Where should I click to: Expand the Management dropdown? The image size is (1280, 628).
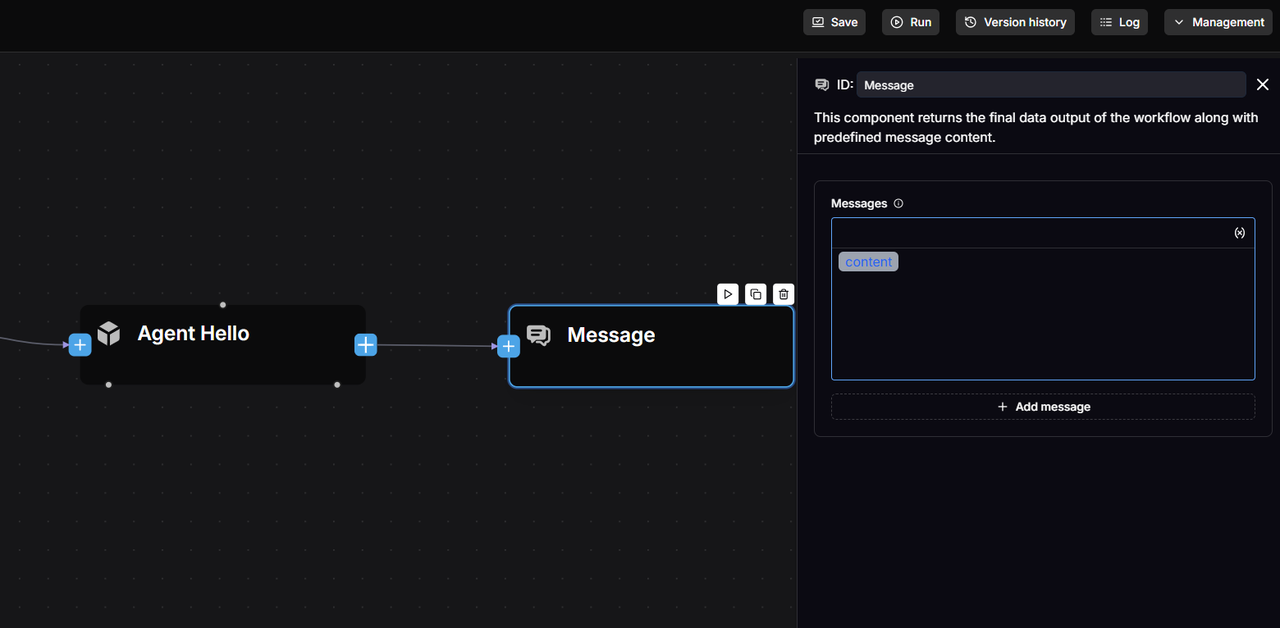click(1218, 22)
